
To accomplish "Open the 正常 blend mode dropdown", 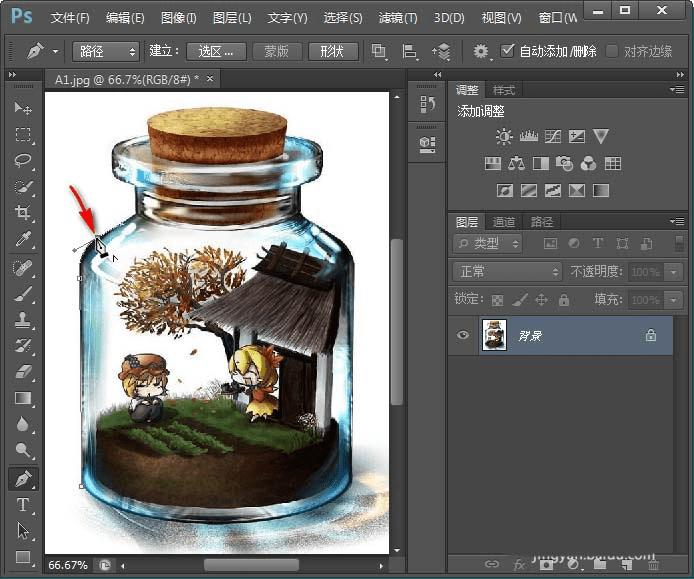I will click(x=508, y=271).
